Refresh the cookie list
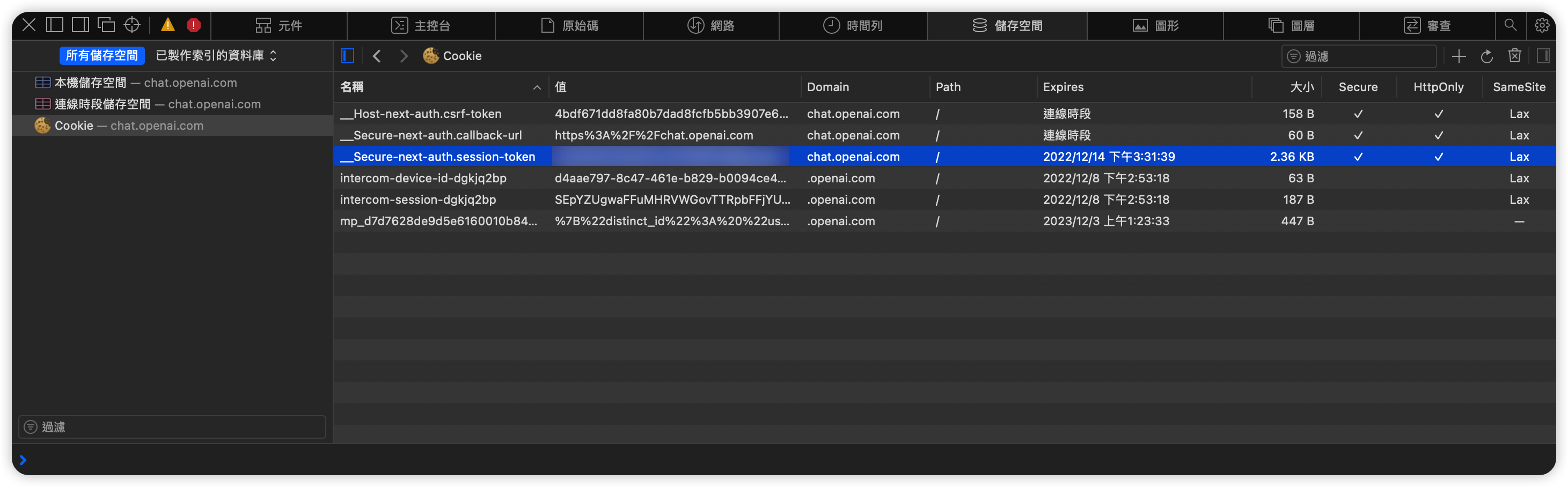 click(1487, 55)
